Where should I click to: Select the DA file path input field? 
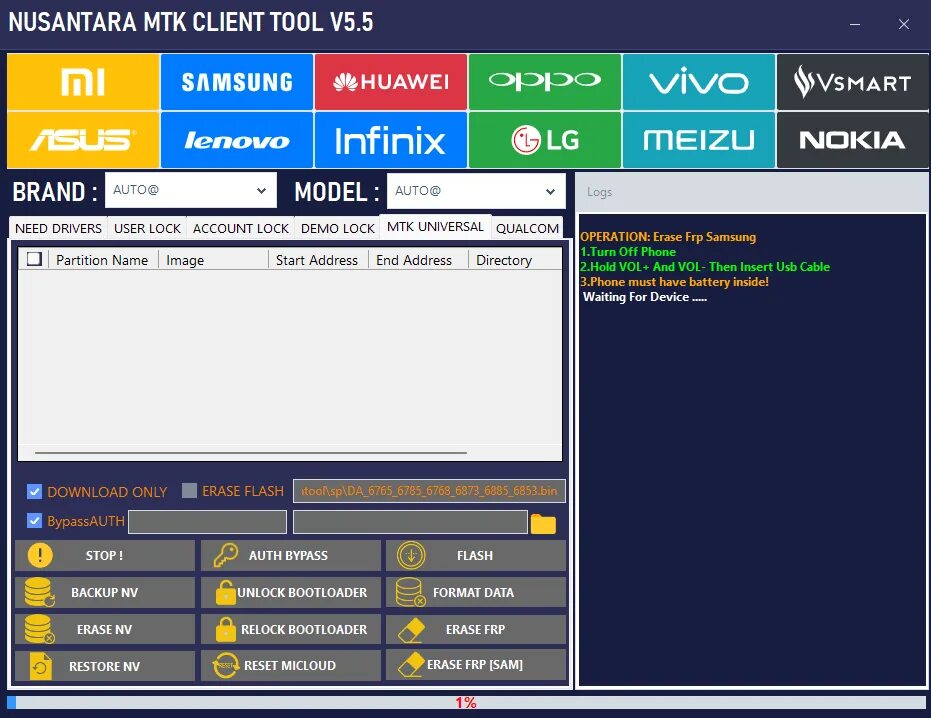point(430,491)
